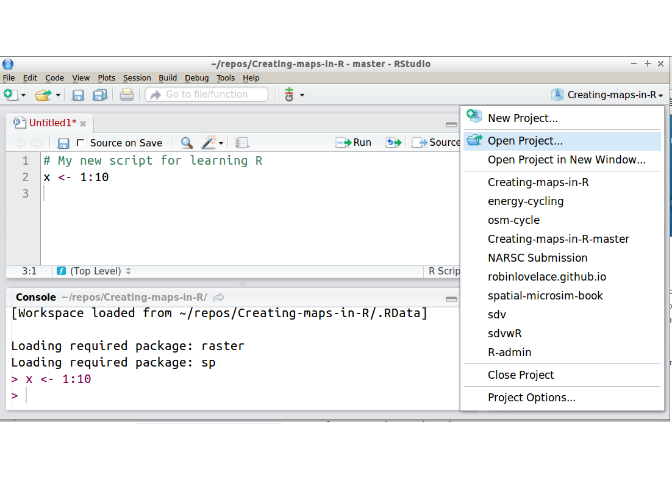Choose Close Project from menu
The height and width of the screenshot is (480, 672).
click(562, 375)
